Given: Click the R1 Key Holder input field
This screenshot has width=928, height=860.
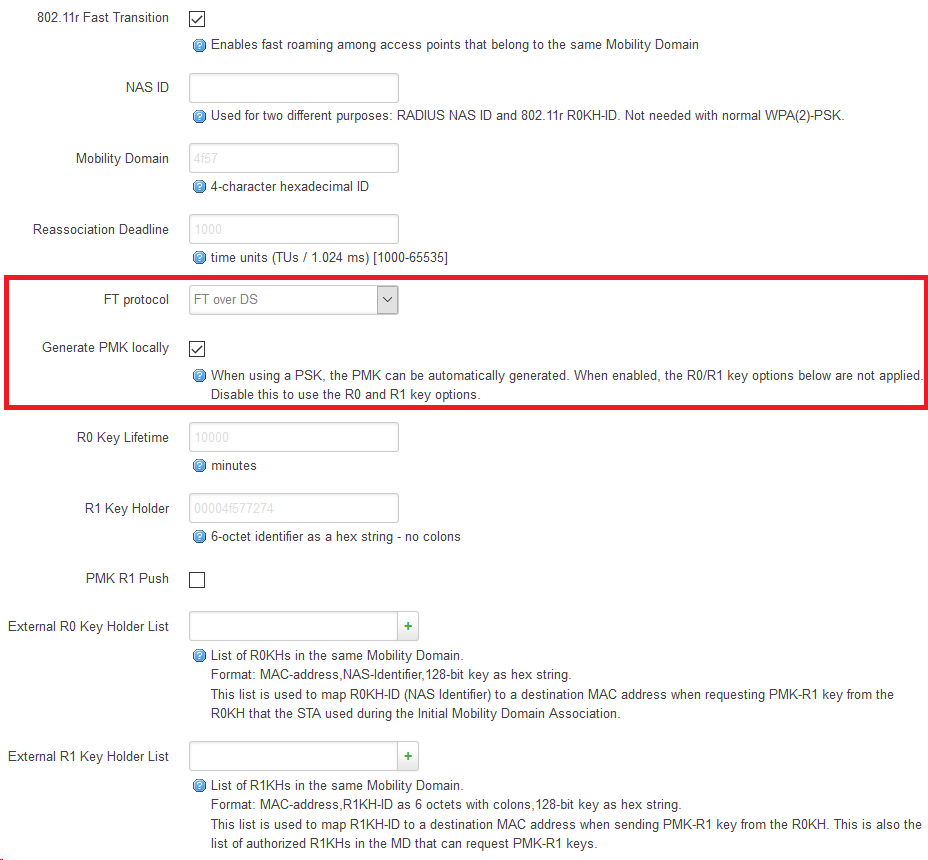Looking at the screenshot, I should (x=294, y=508).
